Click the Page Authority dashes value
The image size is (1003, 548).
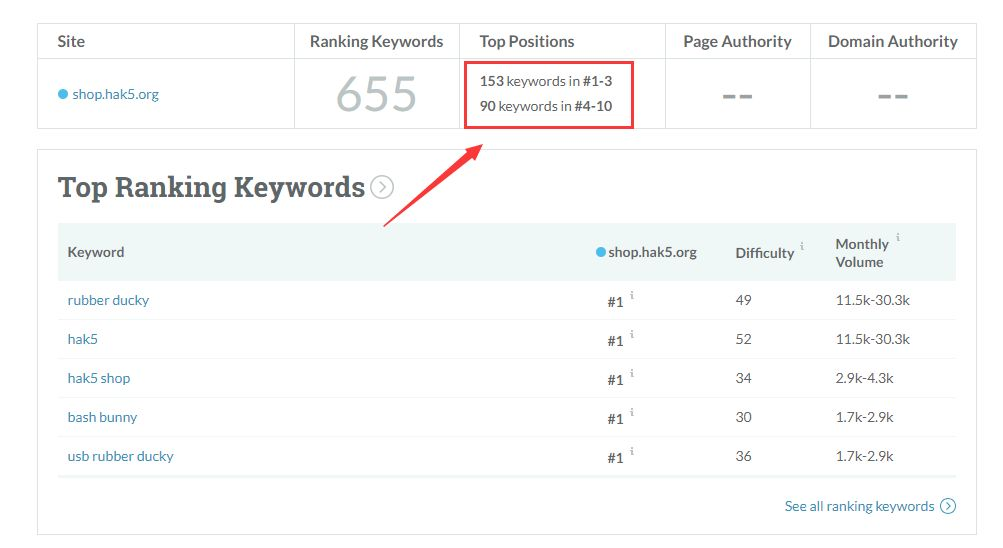[x=738, y=97]
